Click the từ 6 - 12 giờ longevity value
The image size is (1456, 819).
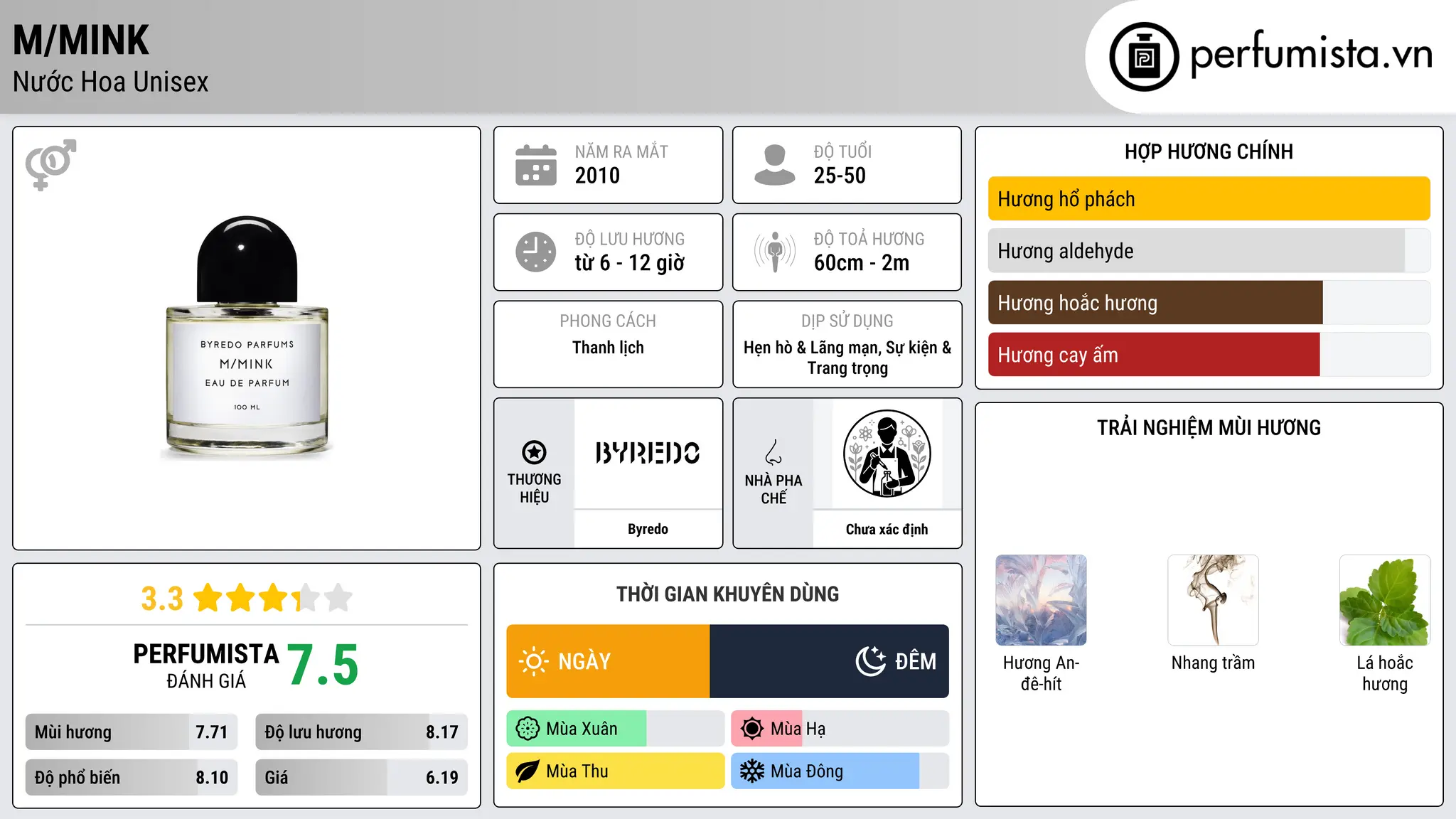[x=629, y=263]
